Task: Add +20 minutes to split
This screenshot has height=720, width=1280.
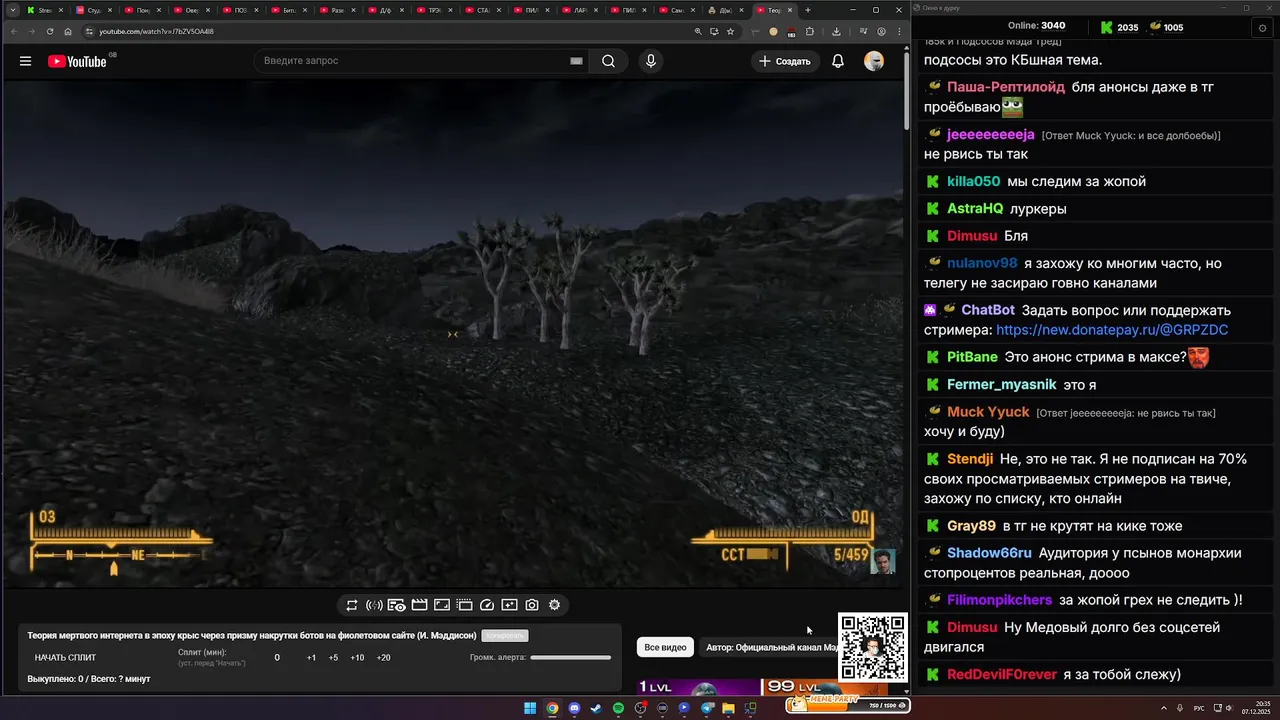Action: point(383,658)
